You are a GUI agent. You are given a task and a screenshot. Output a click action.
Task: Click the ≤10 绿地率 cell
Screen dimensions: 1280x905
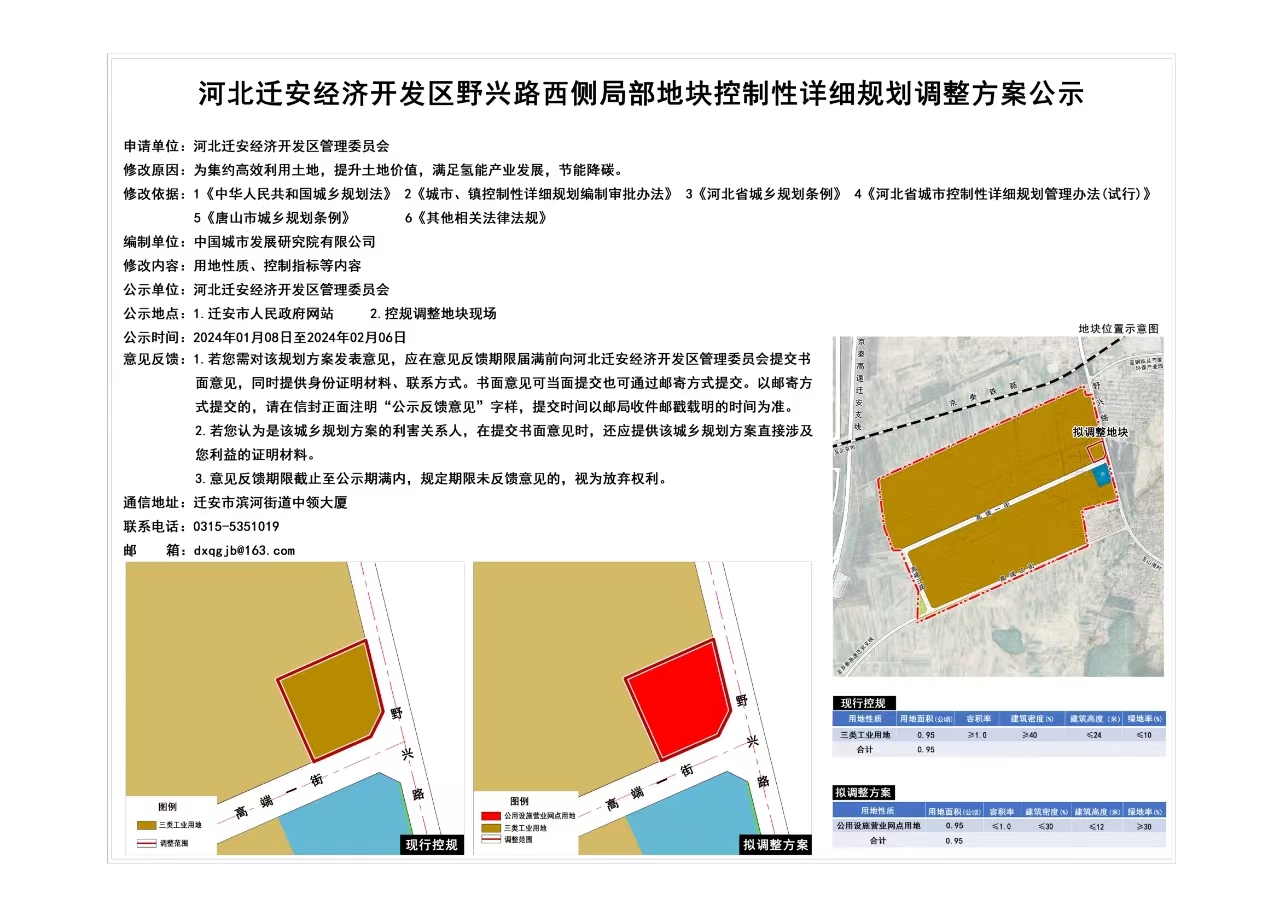1144,735
